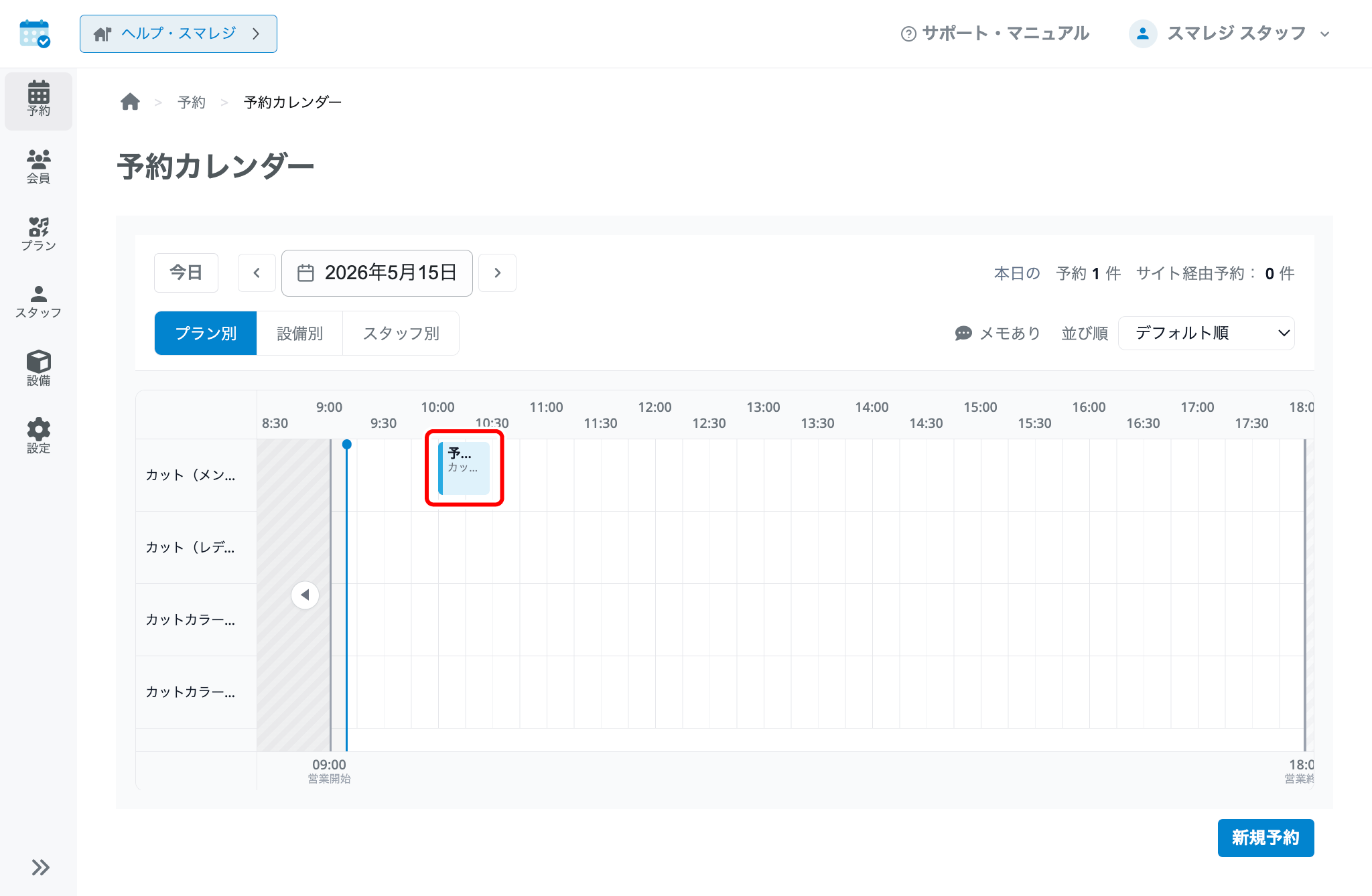The height and width of the screenshot is (896, 1372).
Task: Select the カット（メン... plan row label
Action: (190, 475)
